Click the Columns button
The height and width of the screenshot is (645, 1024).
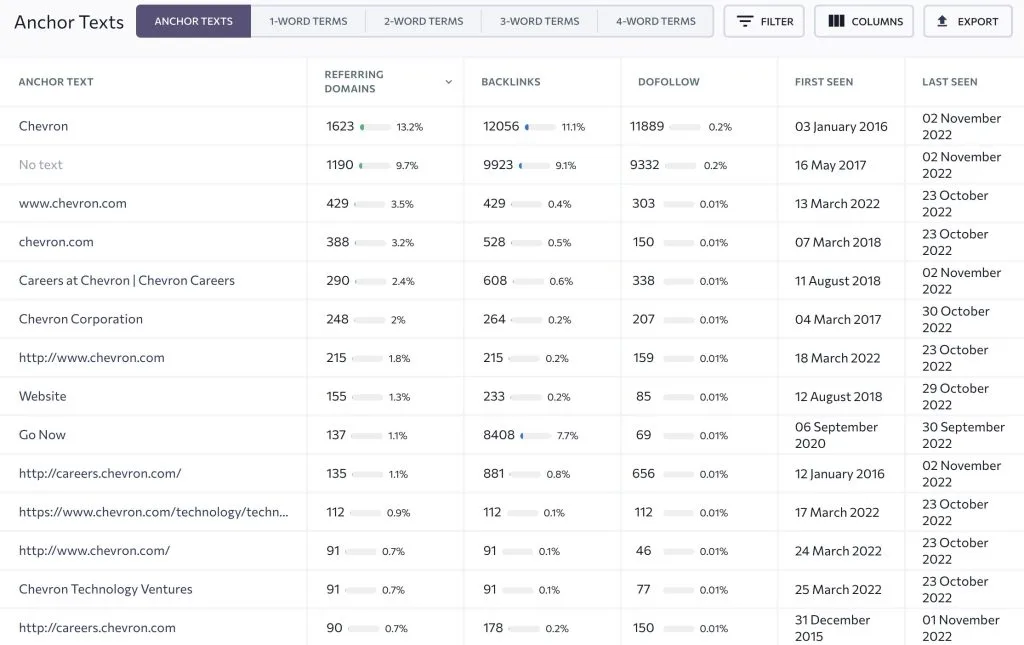coord(864,21)
